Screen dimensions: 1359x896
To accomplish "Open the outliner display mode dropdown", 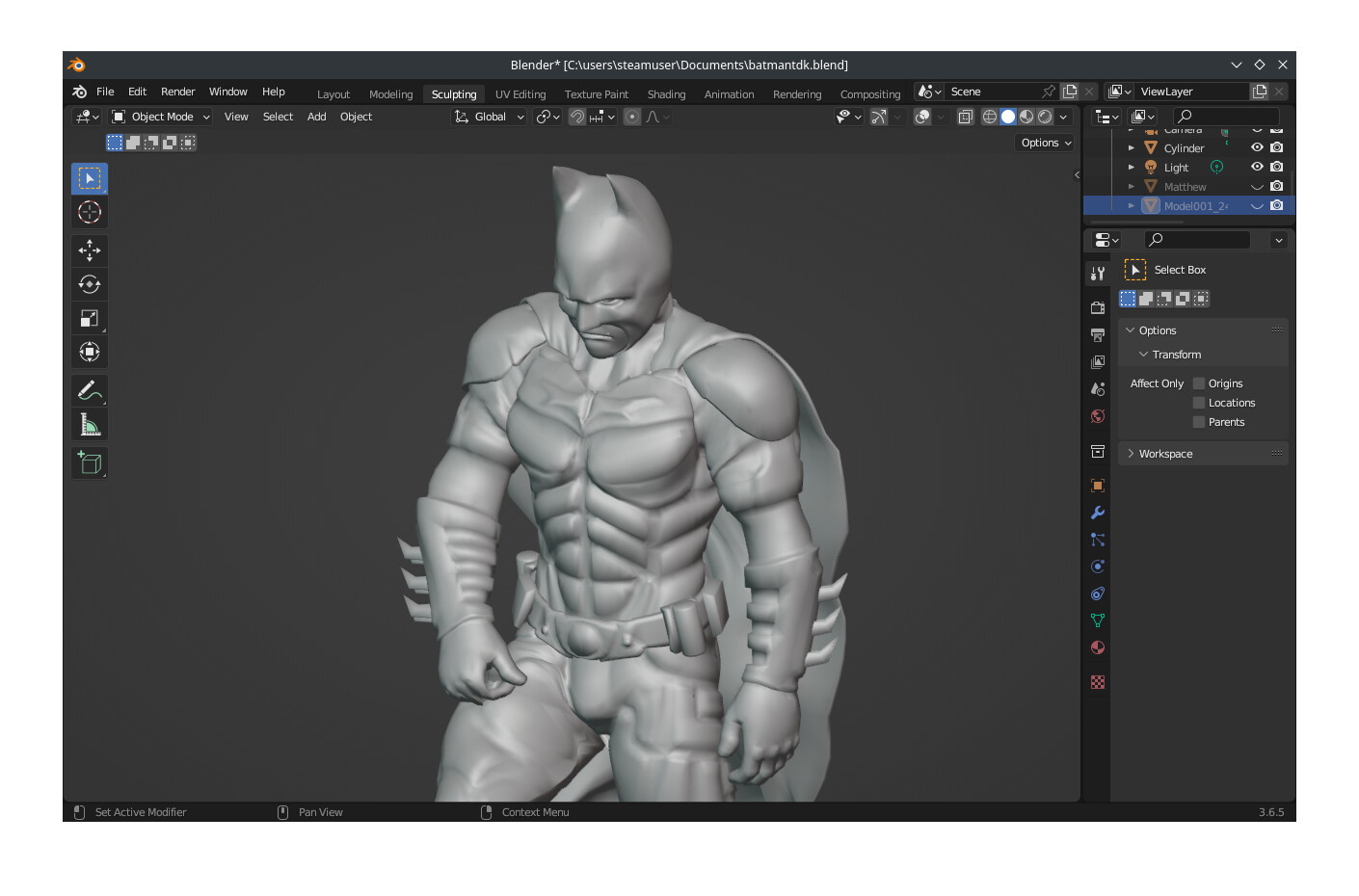I will [x=1107, y=117].
